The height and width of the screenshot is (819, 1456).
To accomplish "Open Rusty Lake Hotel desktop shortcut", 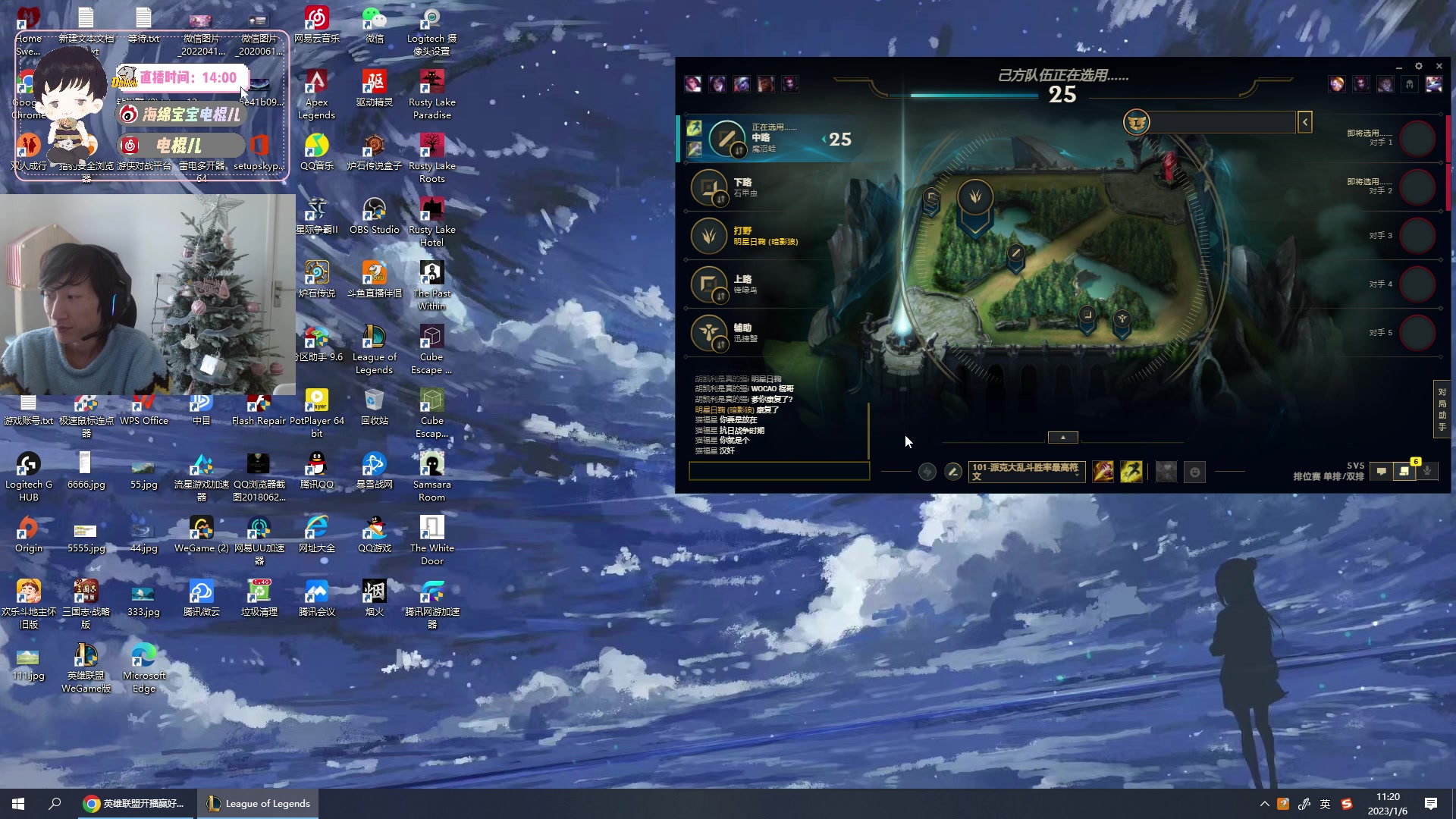I will coord(431,222).
